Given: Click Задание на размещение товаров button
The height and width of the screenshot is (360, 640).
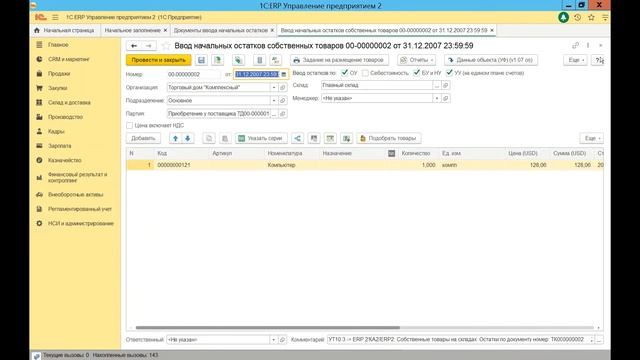Looking at the screenshot, I should coord(340,60).
